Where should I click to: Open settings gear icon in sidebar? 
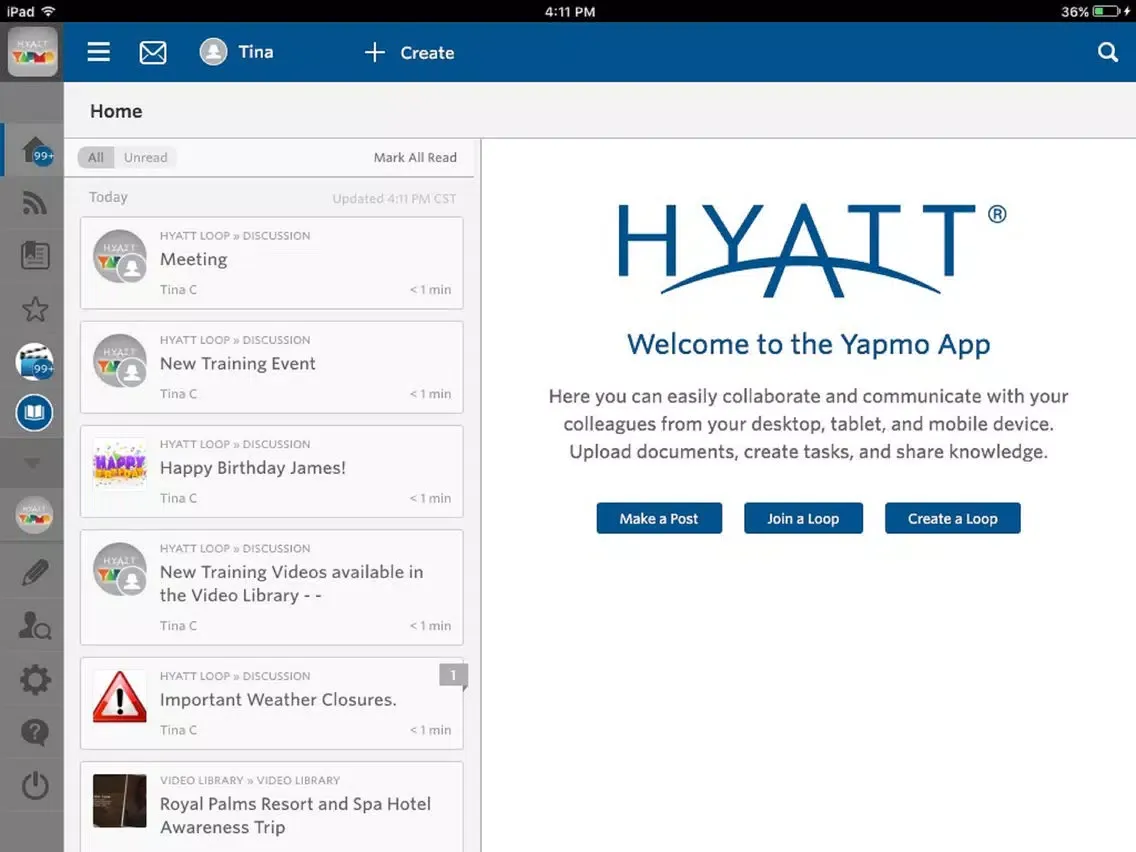coord(35,680)
